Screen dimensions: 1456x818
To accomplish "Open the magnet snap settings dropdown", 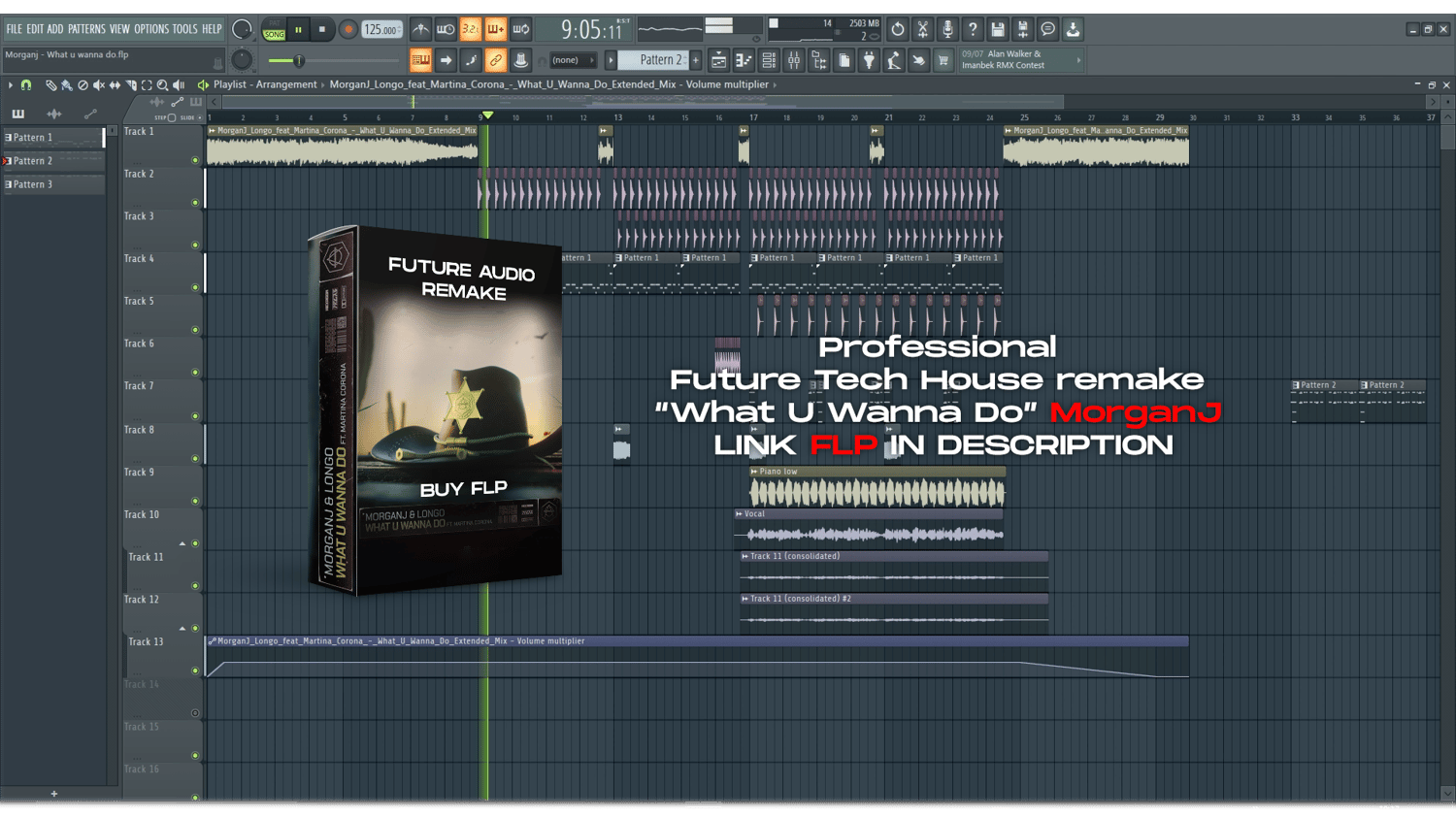I will 26,85.
